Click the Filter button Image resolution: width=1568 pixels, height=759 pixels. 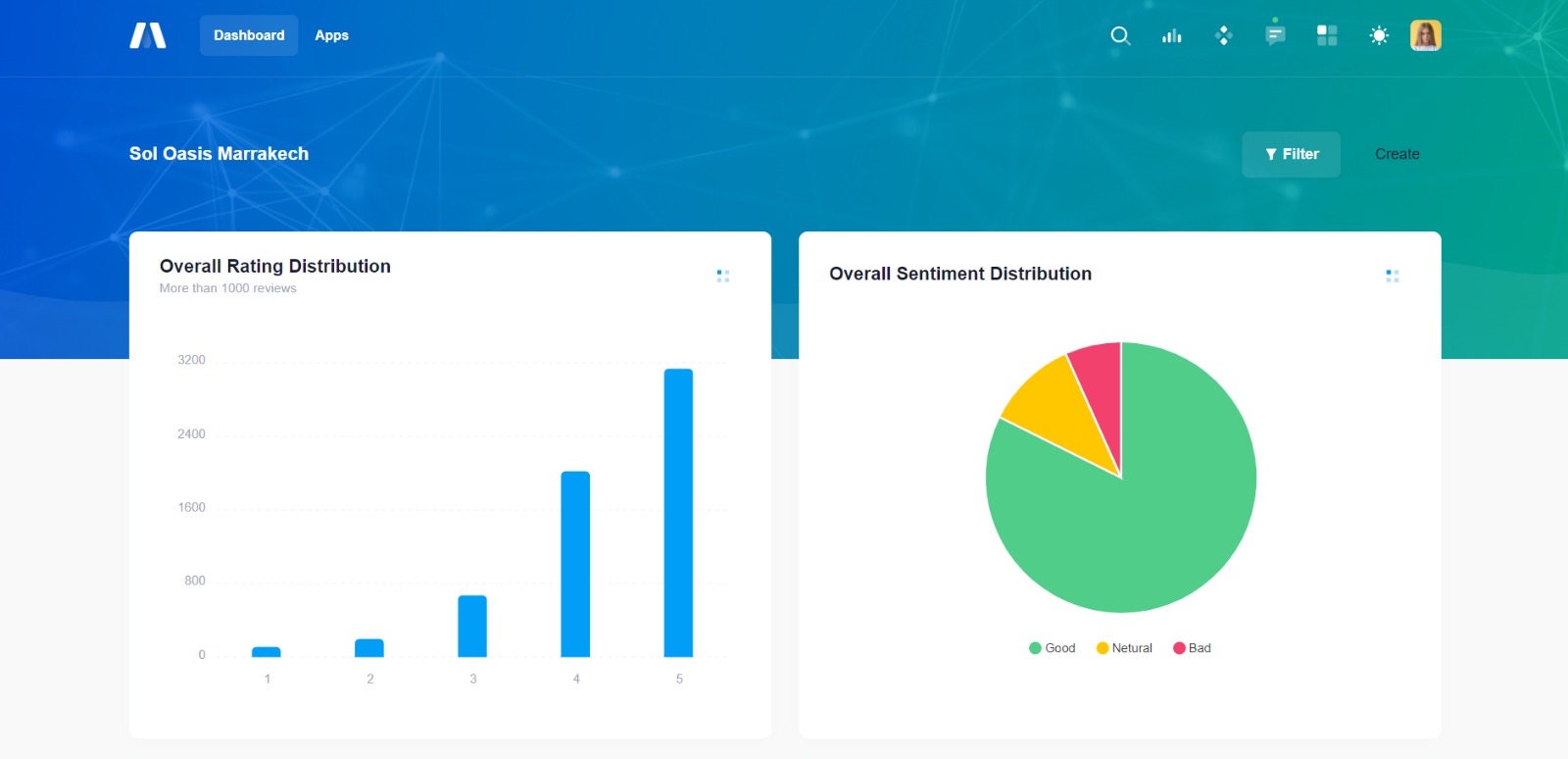coord(1291,154)
